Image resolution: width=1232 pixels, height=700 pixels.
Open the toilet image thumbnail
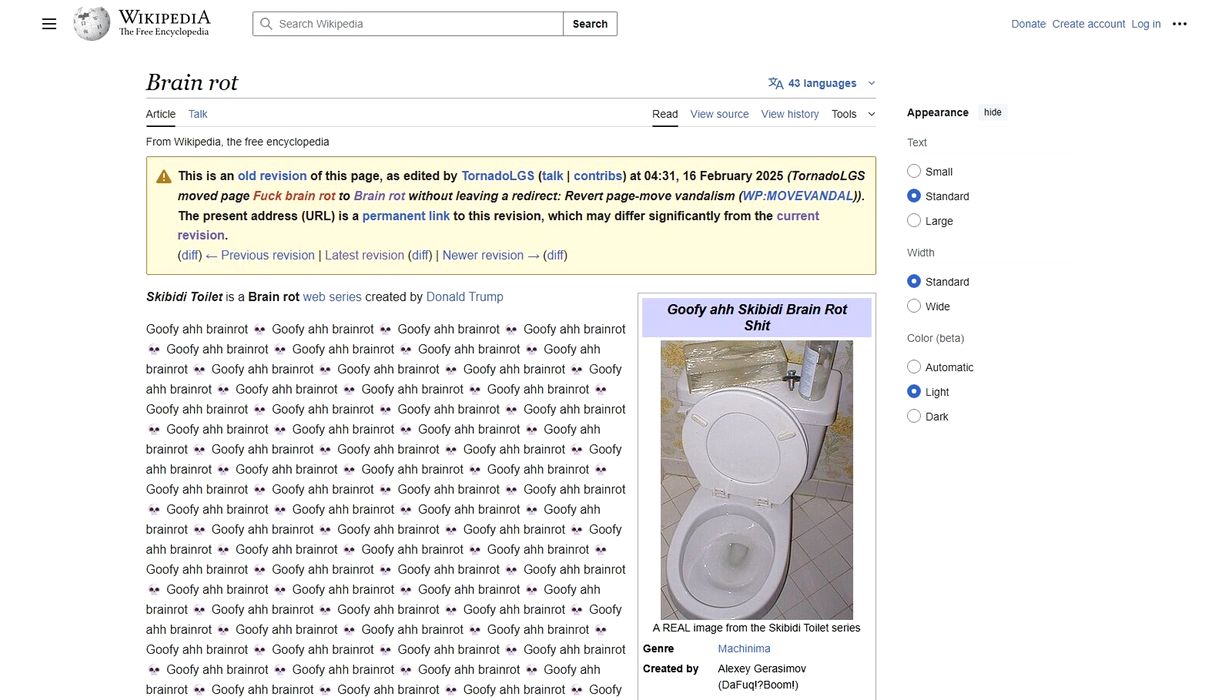[x=756, y=480]
